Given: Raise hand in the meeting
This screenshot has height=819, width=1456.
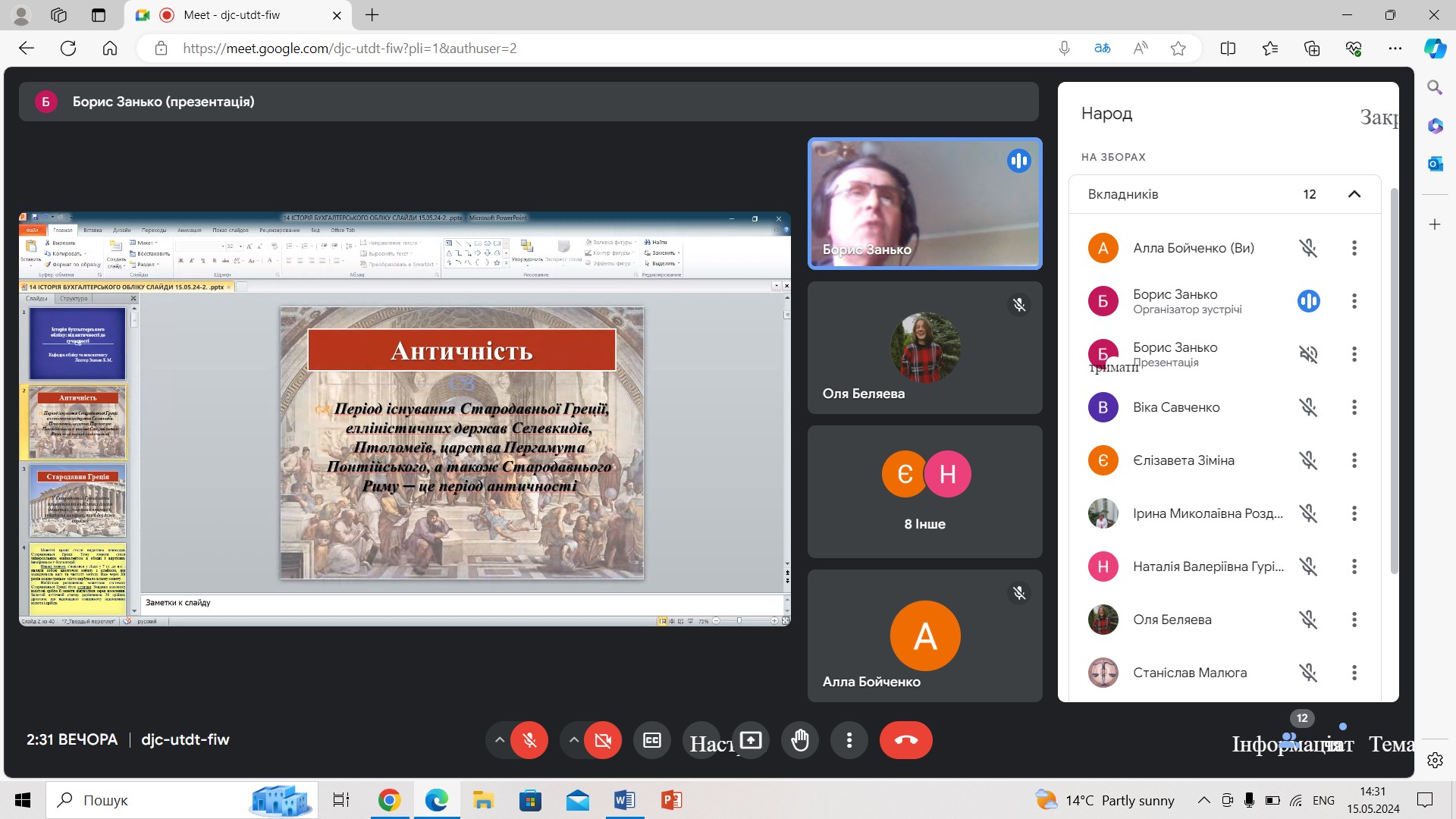Looking at the screenshot, I should [x=800, y=740].
